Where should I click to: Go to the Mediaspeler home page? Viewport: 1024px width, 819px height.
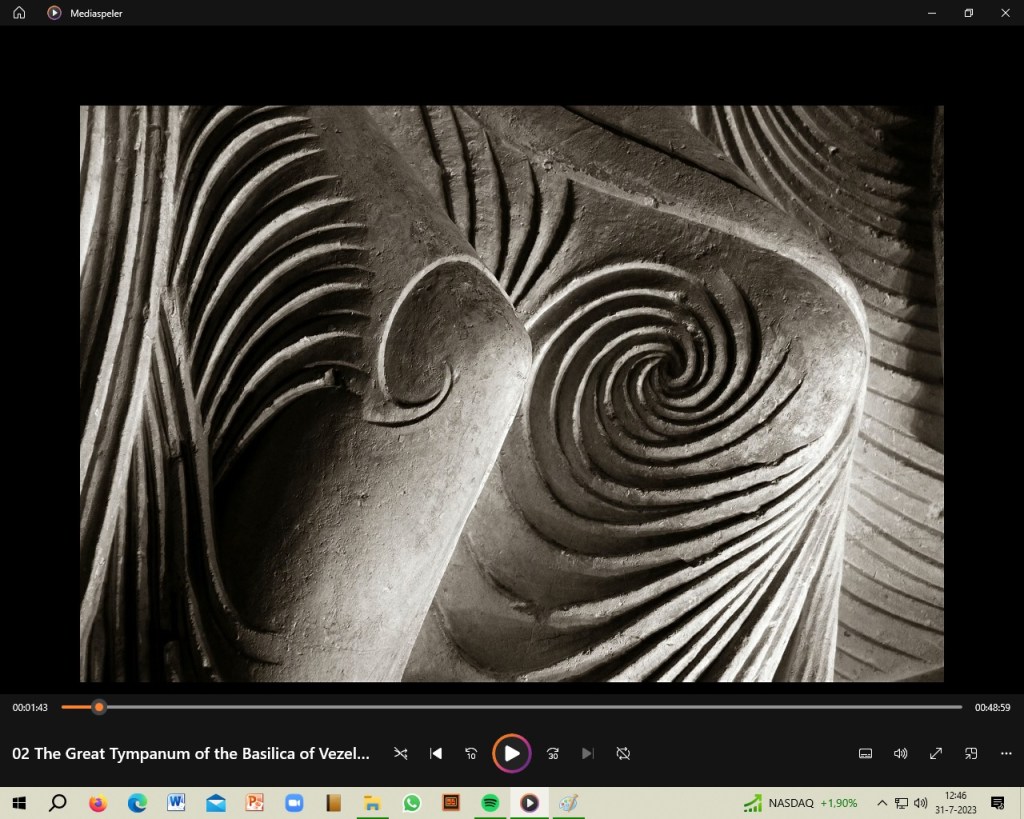[19, 13]
